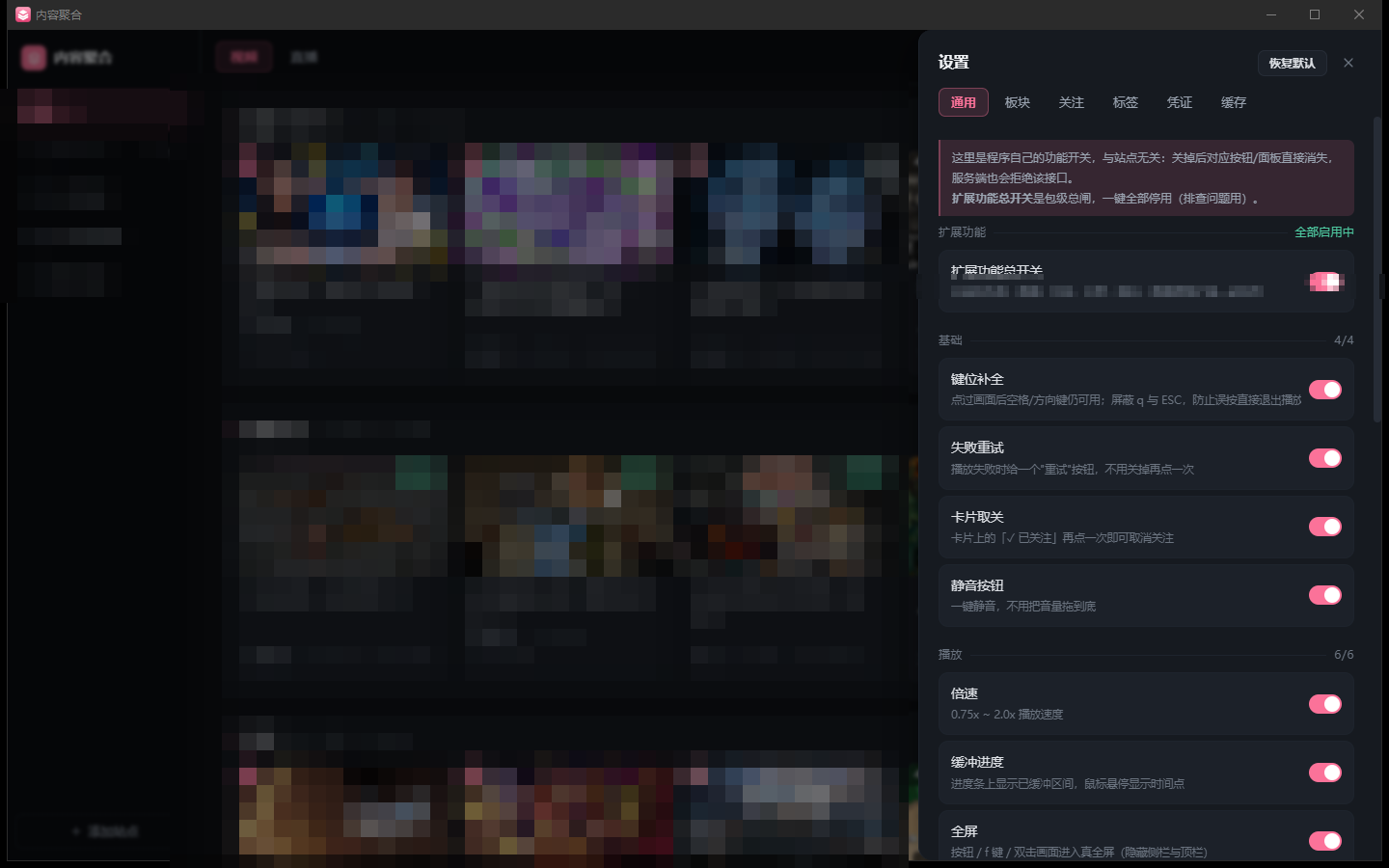
Task: Switch to the 通用 tab
Action: point(964,102)
